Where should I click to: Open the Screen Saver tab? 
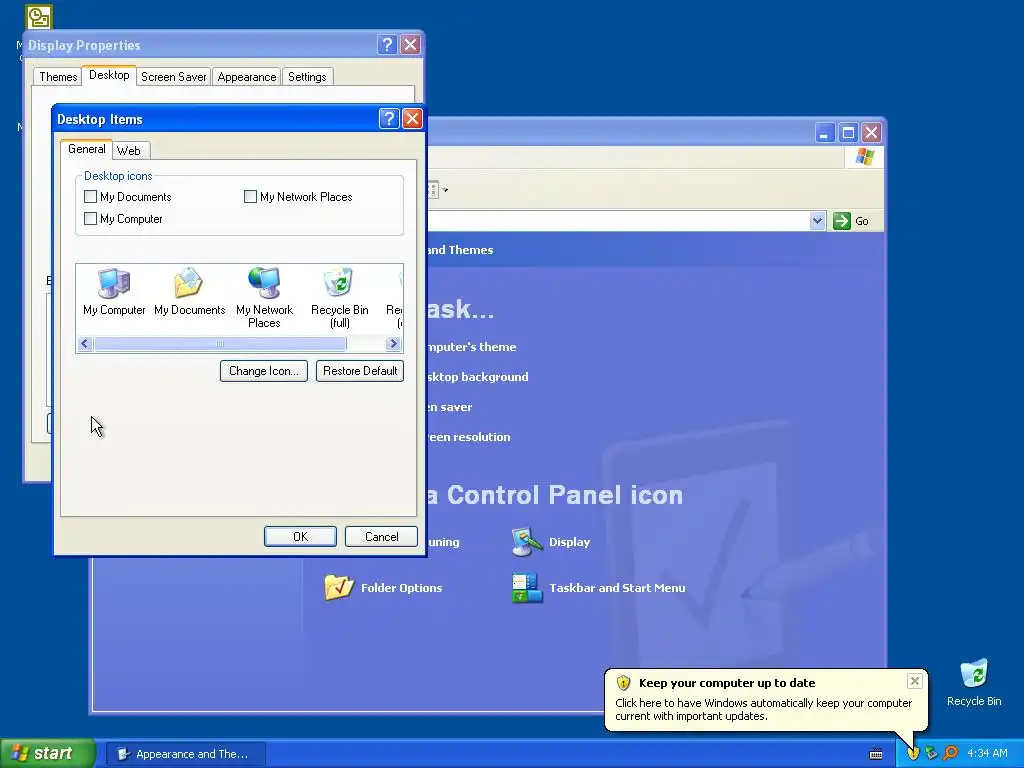pyautogui.click(x=173, y=77)
